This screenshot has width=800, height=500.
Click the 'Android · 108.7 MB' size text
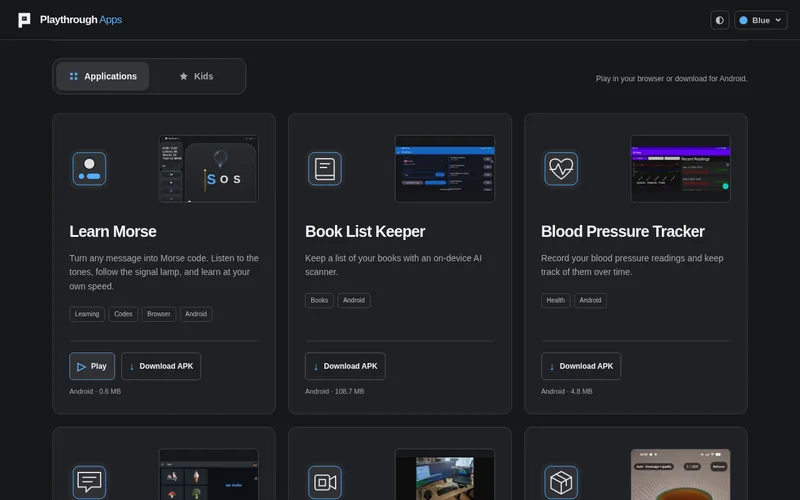(335, 392)
